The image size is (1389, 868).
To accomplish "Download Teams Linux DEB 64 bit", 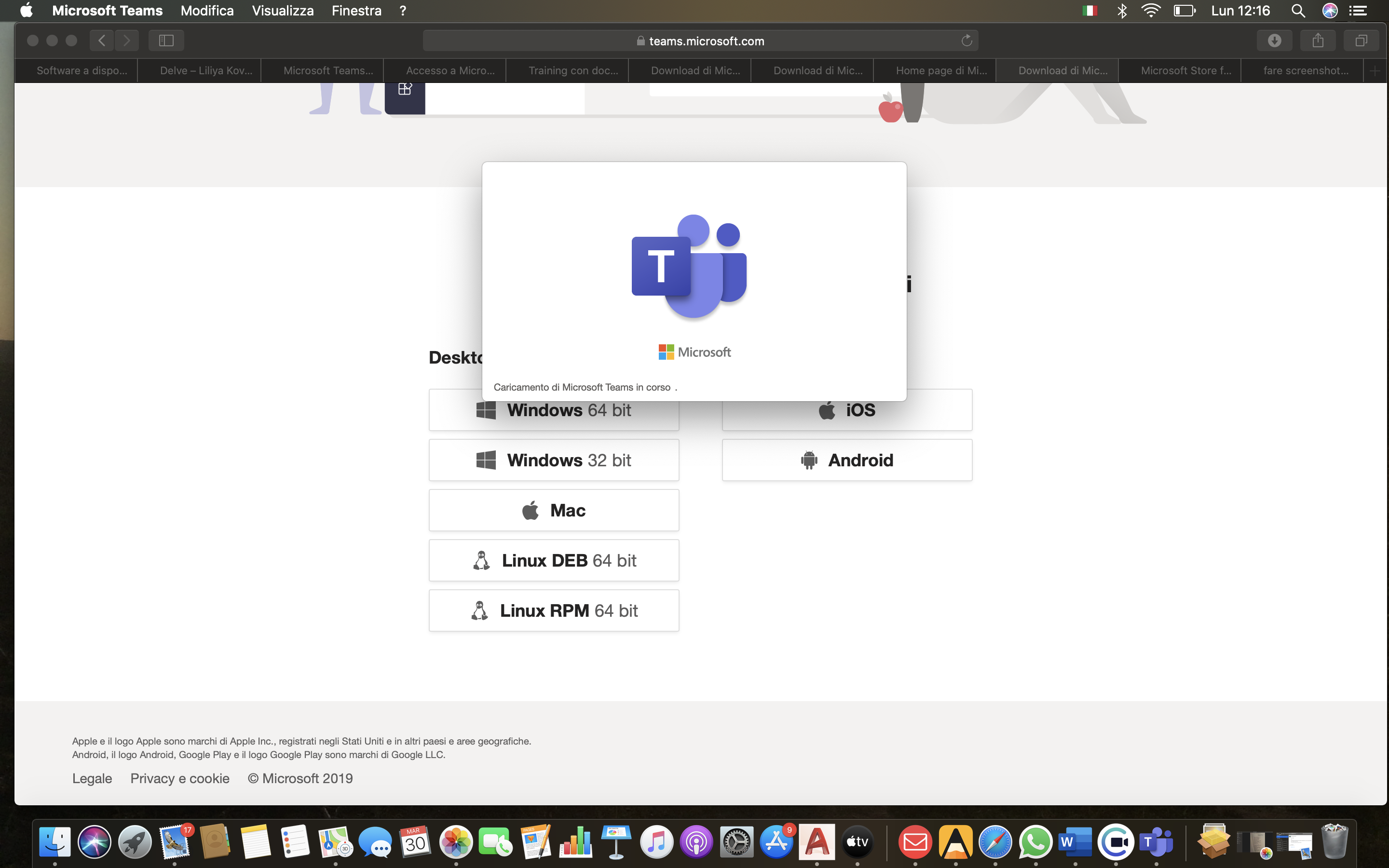I will (x=554, y=560).
